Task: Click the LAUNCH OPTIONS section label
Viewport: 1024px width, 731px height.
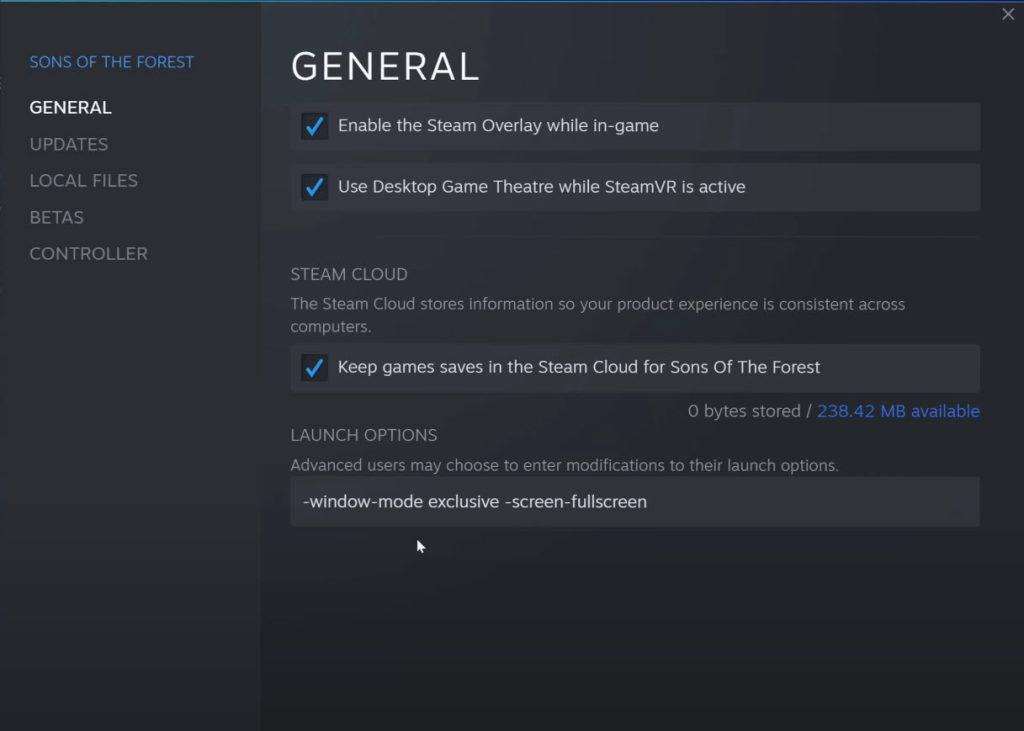Action: (x=363, y=435)
